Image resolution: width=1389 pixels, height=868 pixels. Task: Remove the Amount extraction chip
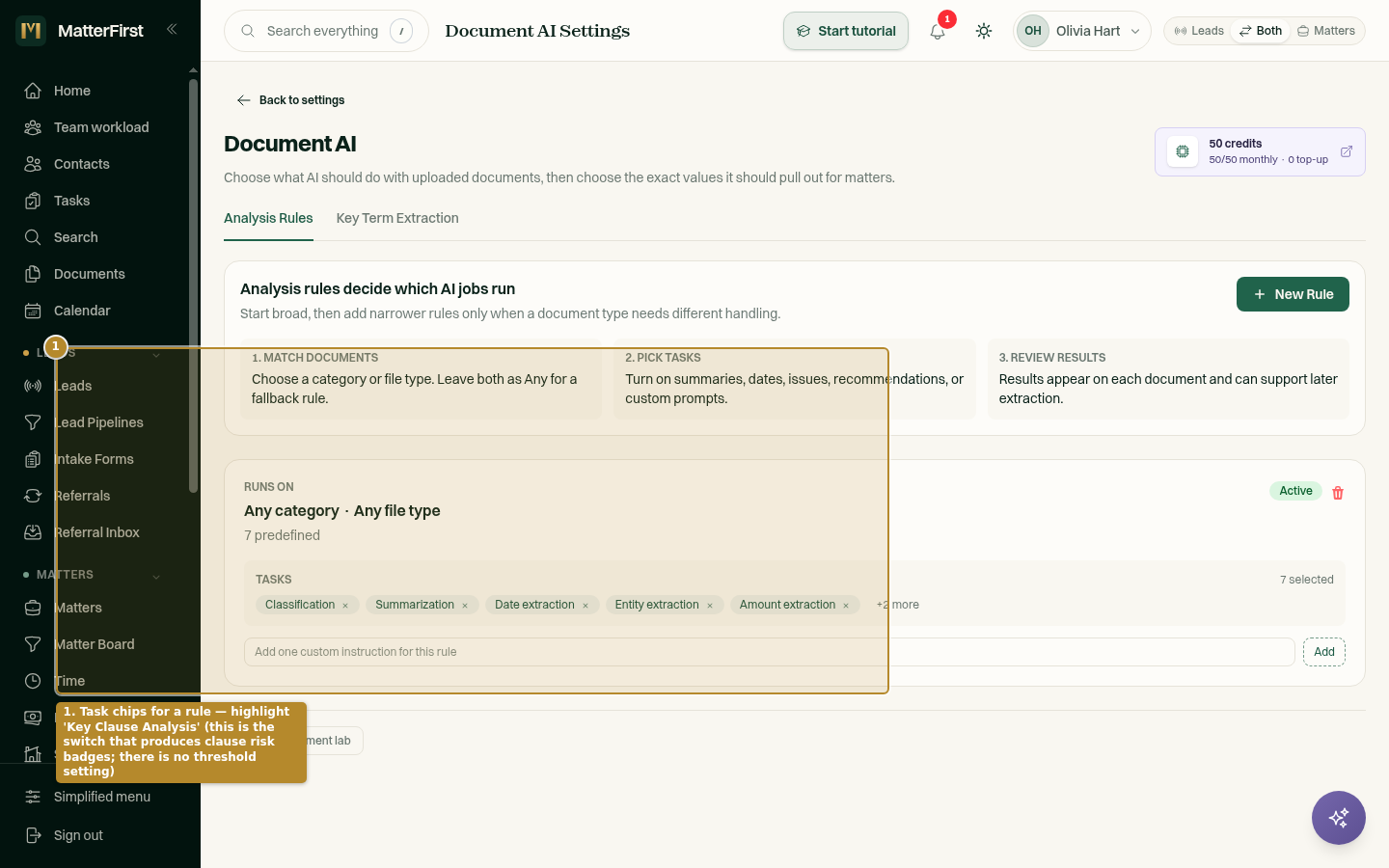846,606
